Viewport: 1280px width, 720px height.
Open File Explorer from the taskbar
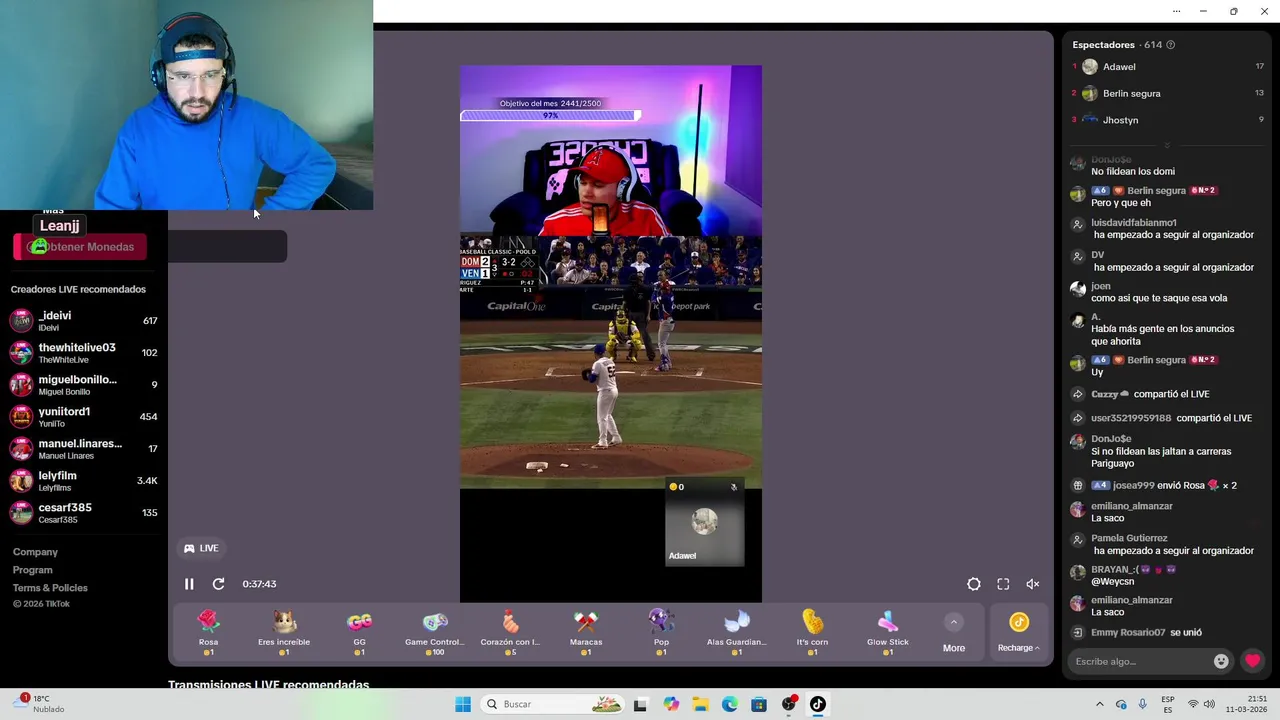(701, 704)
